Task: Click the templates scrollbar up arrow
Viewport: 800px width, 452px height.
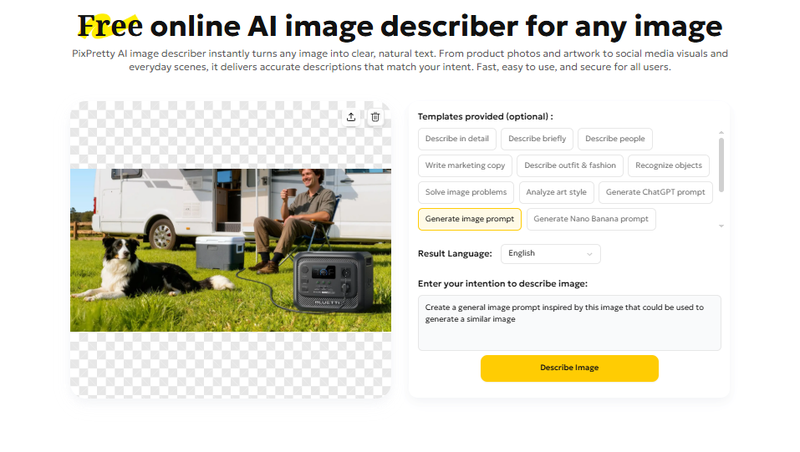Action: [x=721, y=133]
